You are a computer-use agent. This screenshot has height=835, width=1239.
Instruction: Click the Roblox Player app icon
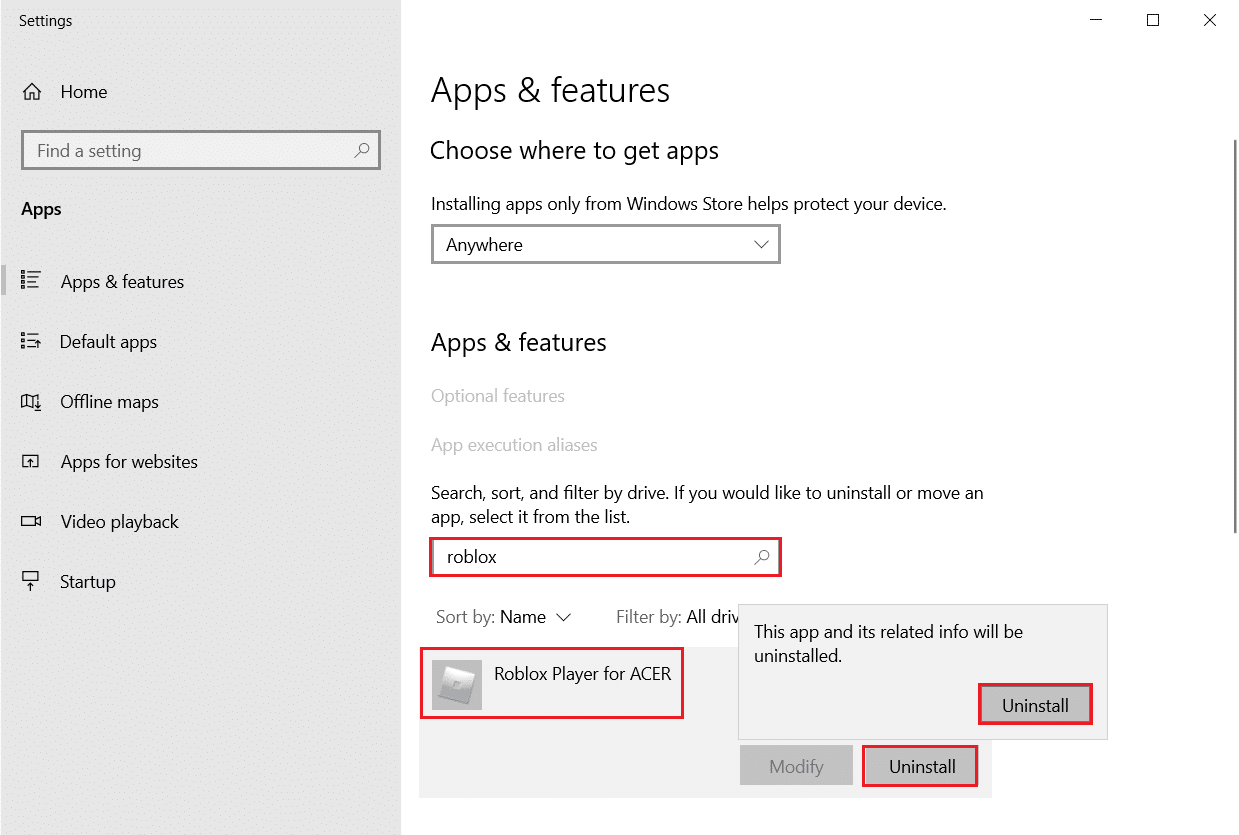(x=457, y=682)
